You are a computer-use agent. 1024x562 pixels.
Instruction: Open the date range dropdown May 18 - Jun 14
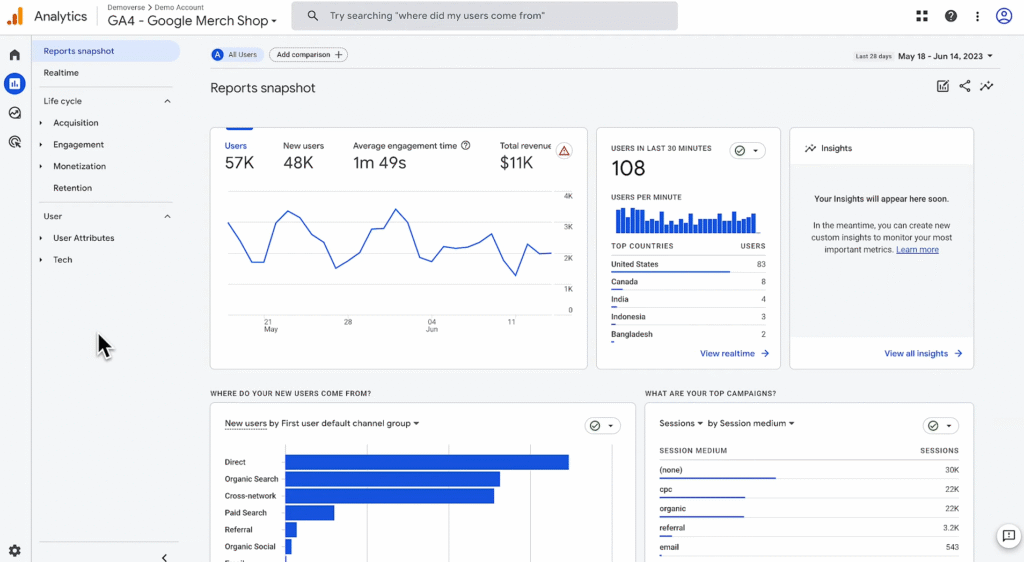tap(945, 56)
